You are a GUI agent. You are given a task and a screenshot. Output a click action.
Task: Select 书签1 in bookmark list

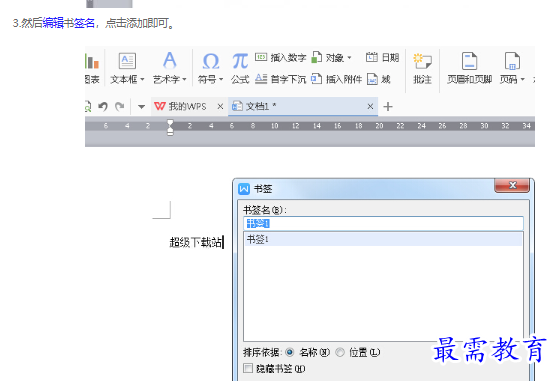383,239
